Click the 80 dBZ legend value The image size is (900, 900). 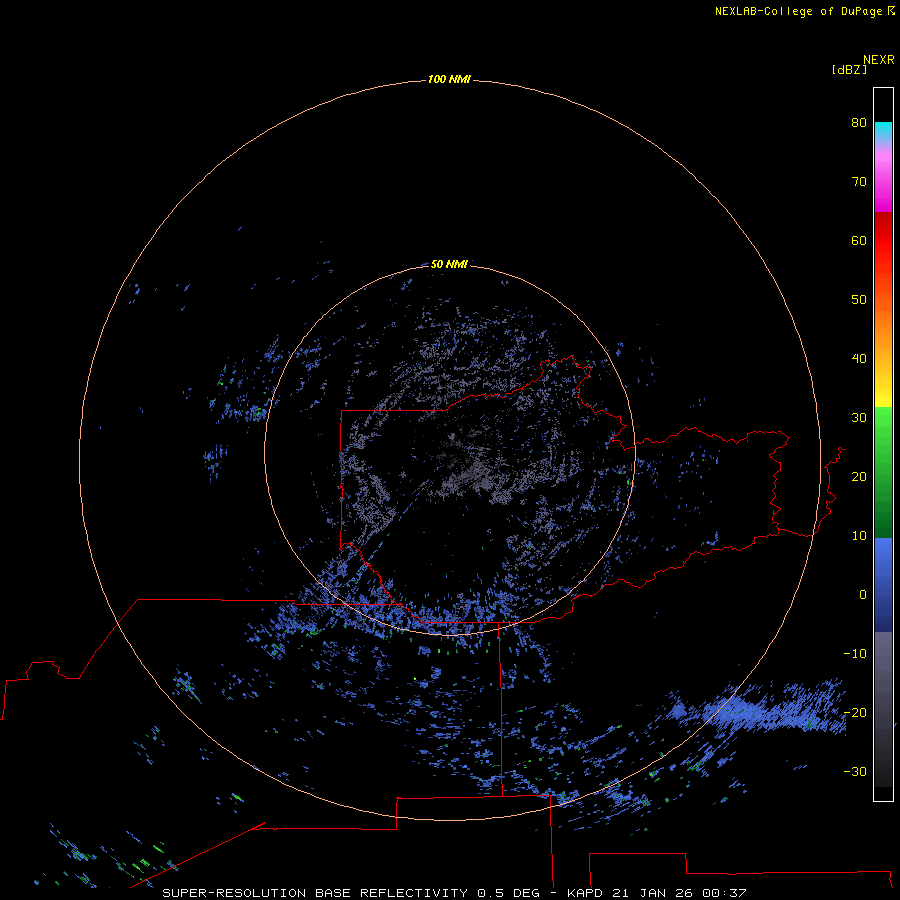point(859,122)
